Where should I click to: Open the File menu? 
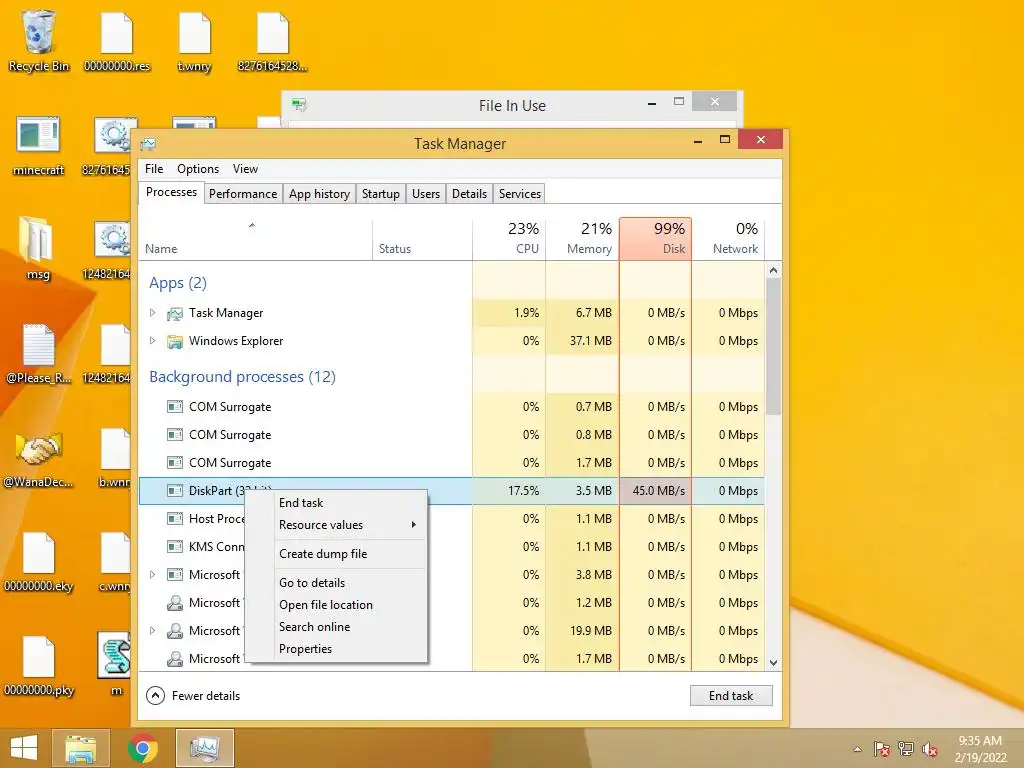coord(154,169)
